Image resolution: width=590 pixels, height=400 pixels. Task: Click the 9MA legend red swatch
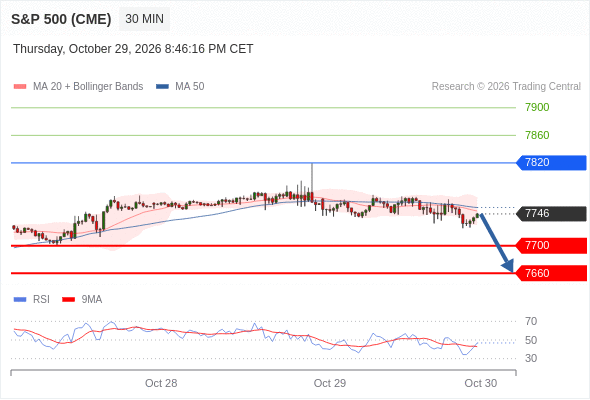pyautogui.click(x=68, y=300)
